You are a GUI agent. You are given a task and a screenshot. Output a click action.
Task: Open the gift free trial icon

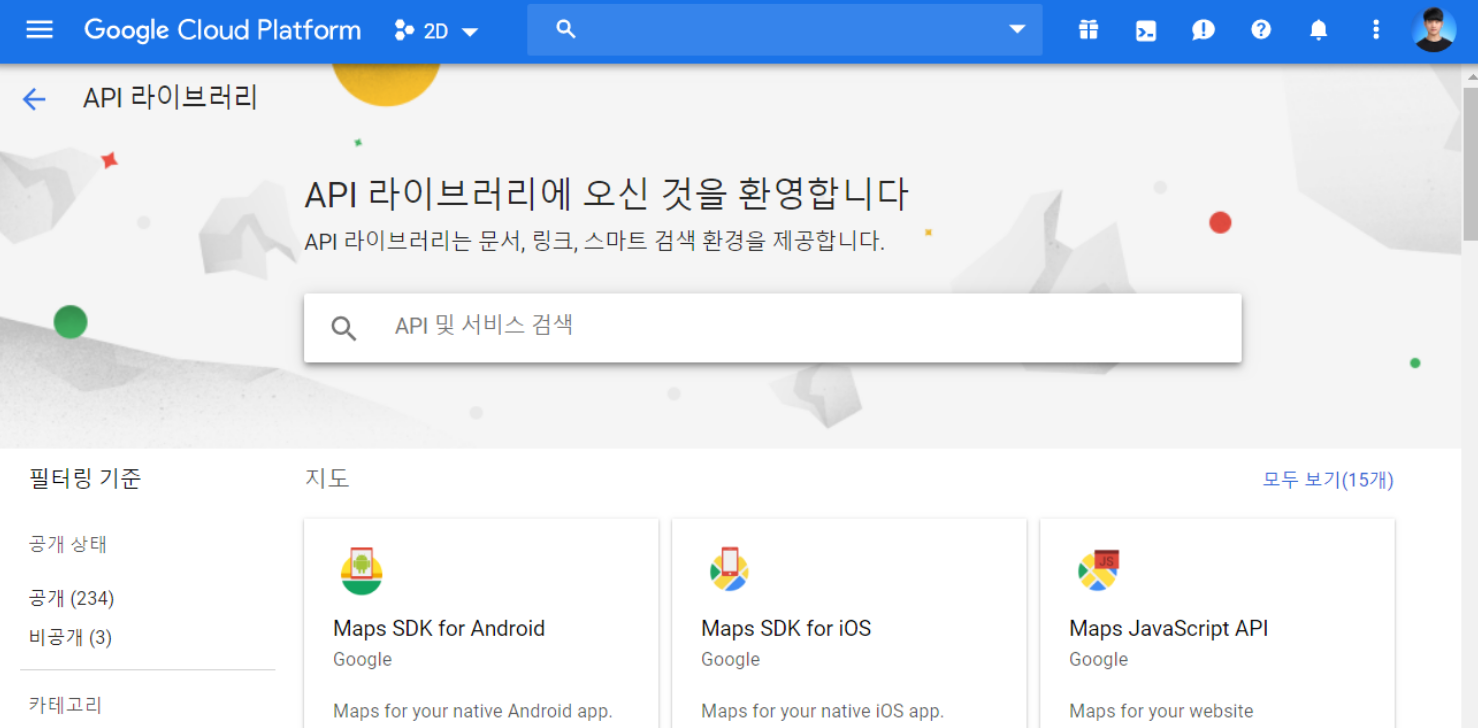[1088, 30]
